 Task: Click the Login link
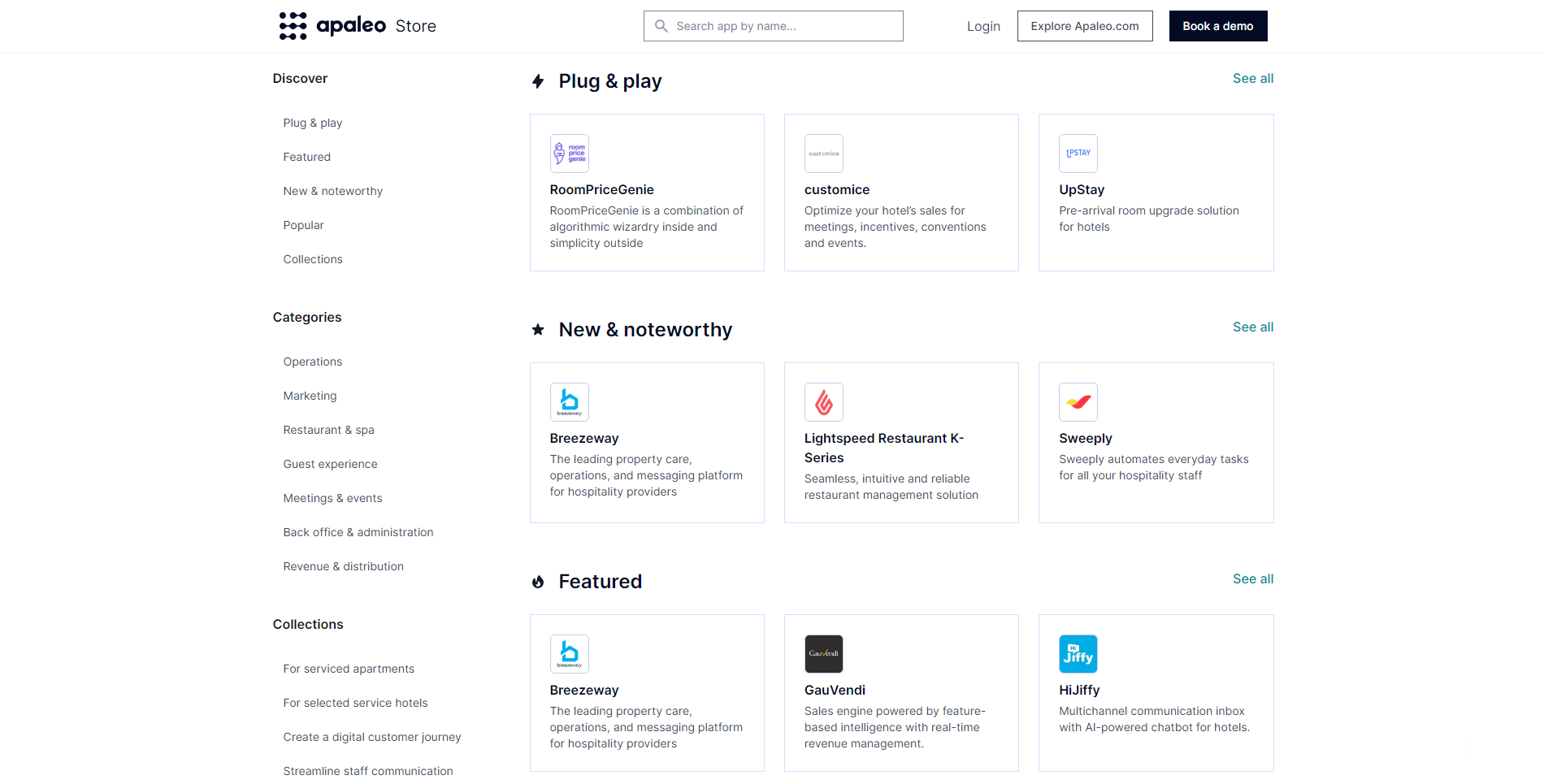(983, 26)
